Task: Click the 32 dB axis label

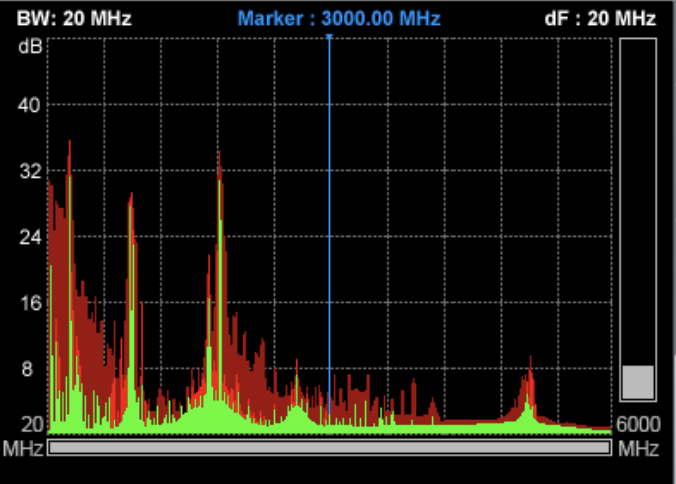Action: (29, 171)
